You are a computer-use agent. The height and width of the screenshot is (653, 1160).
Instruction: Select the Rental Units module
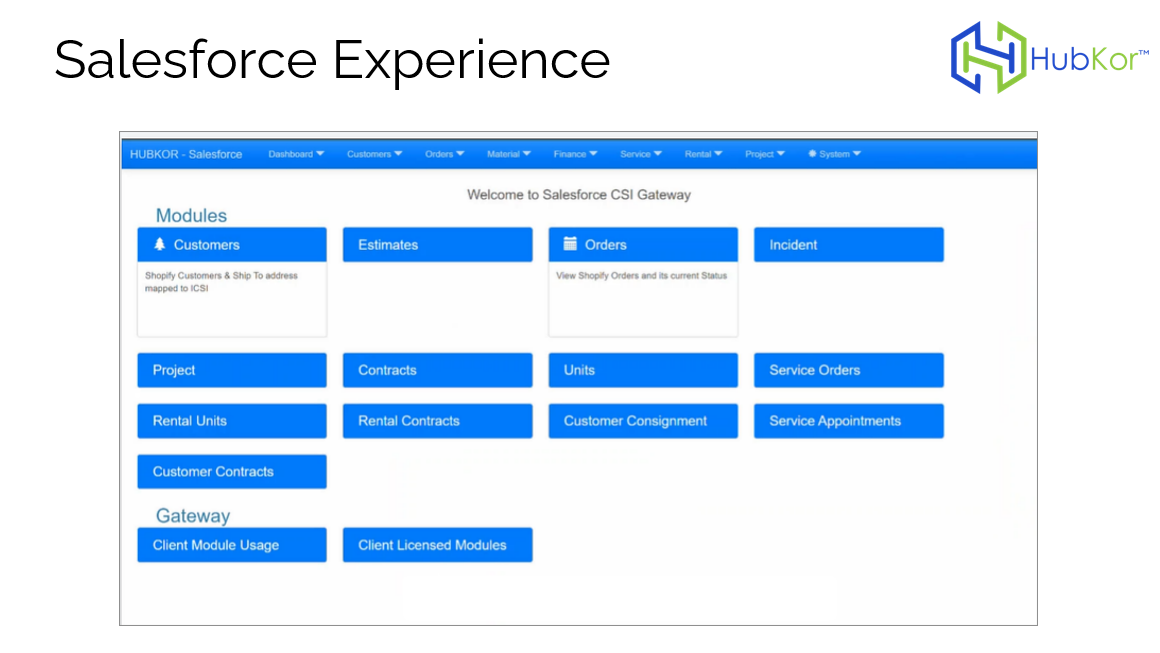pos(231,420)
